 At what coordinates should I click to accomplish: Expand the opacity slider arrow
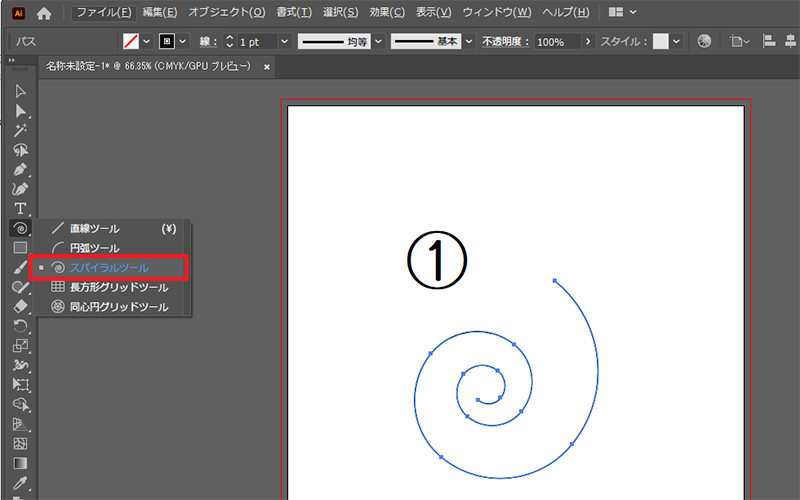[x=587, y=42]
